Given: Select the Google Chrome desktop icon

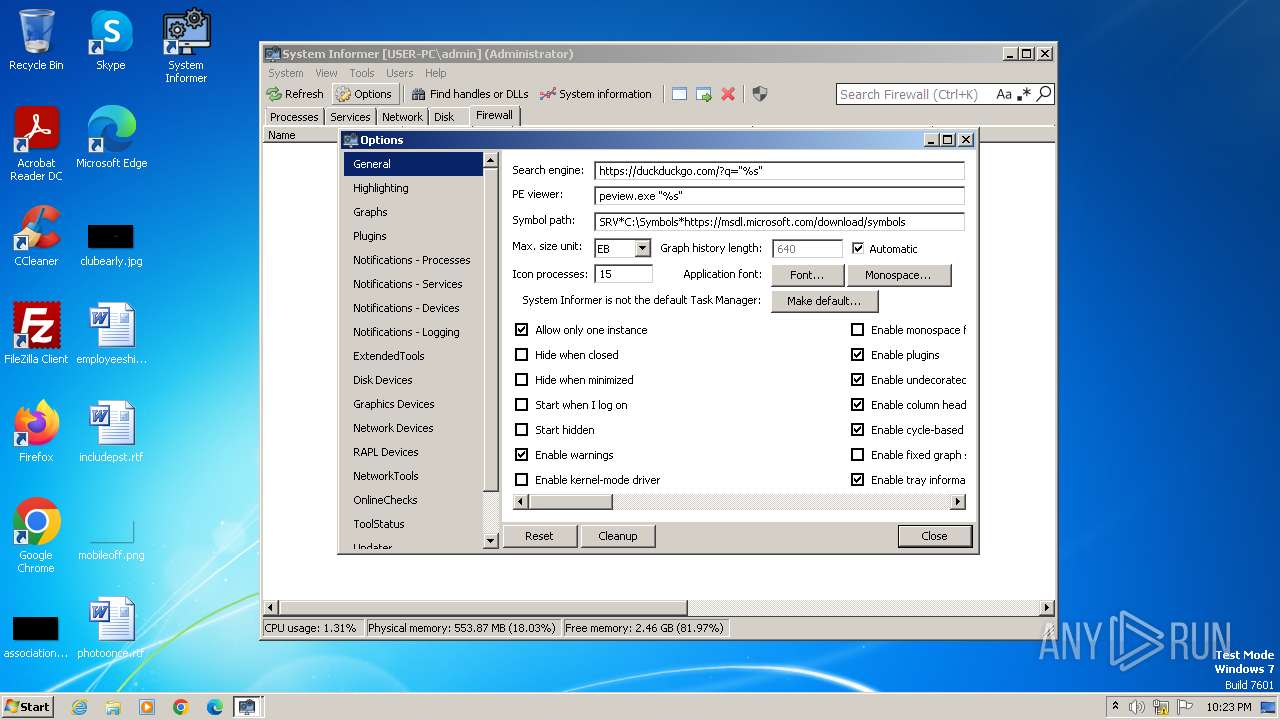Looking at the screenshot, I should point(36,536).
